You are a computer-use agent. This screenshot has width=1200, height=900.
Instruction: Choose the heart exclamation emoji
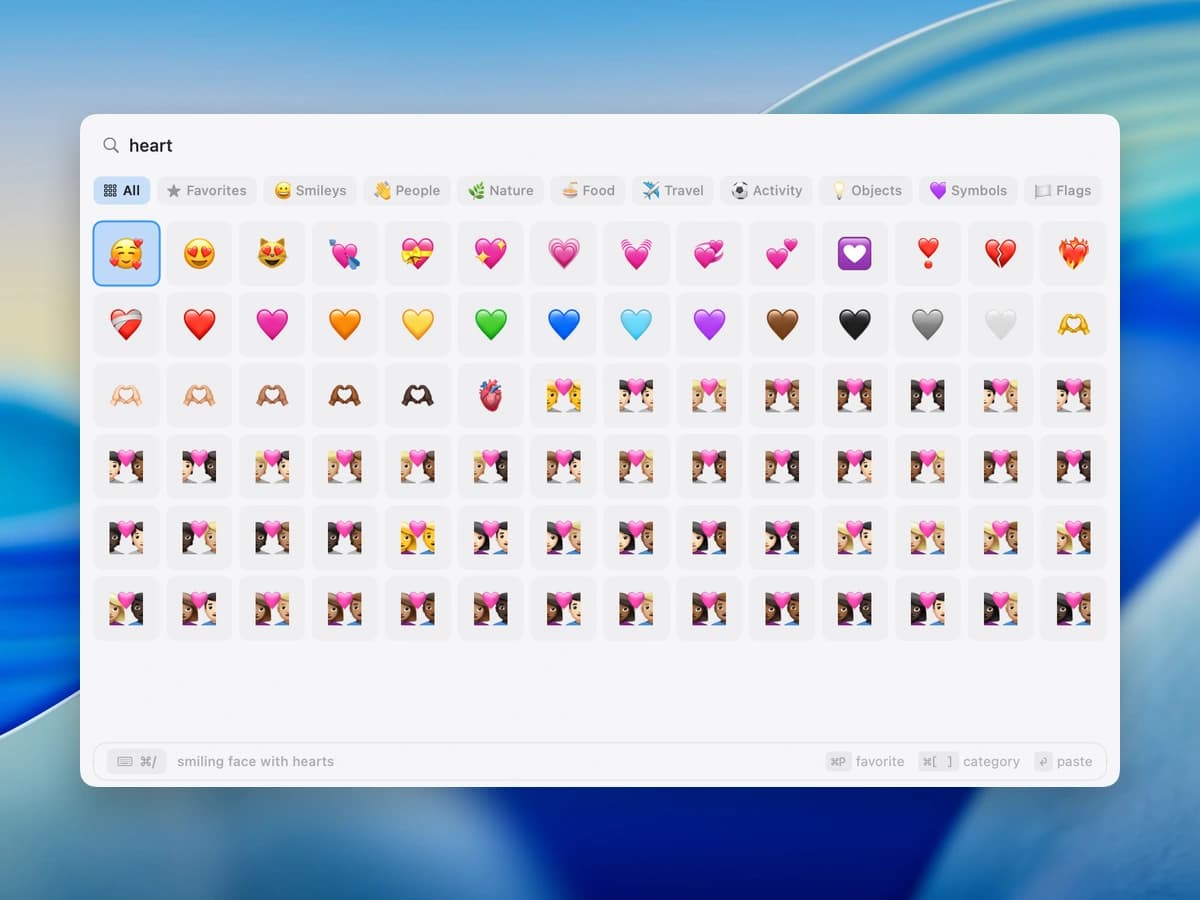928,254
